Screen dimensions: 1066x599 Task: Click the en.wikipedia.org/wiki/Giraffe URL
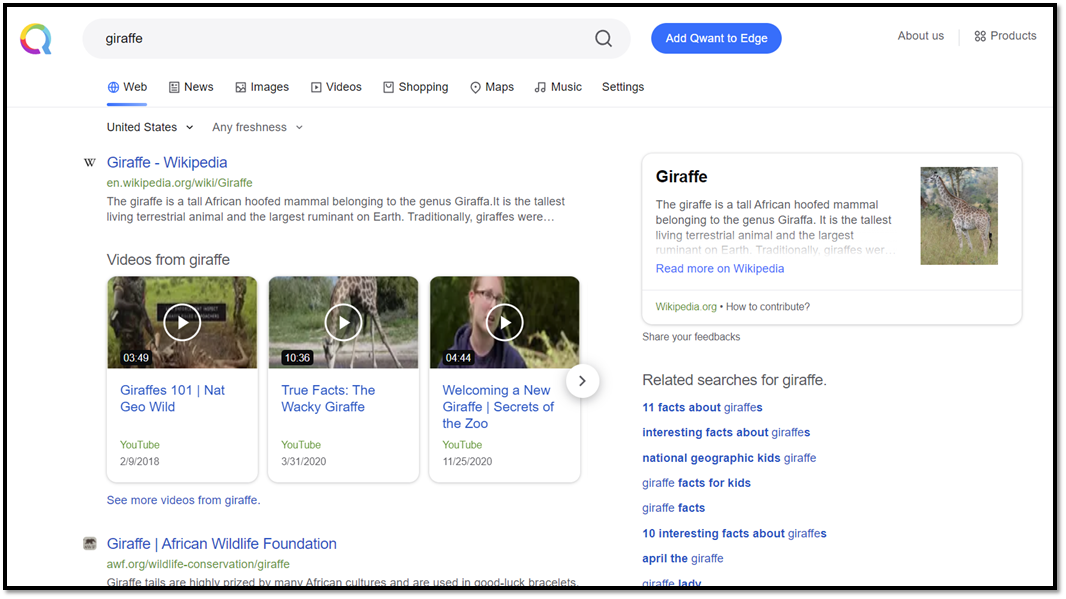tap(179, 183)
